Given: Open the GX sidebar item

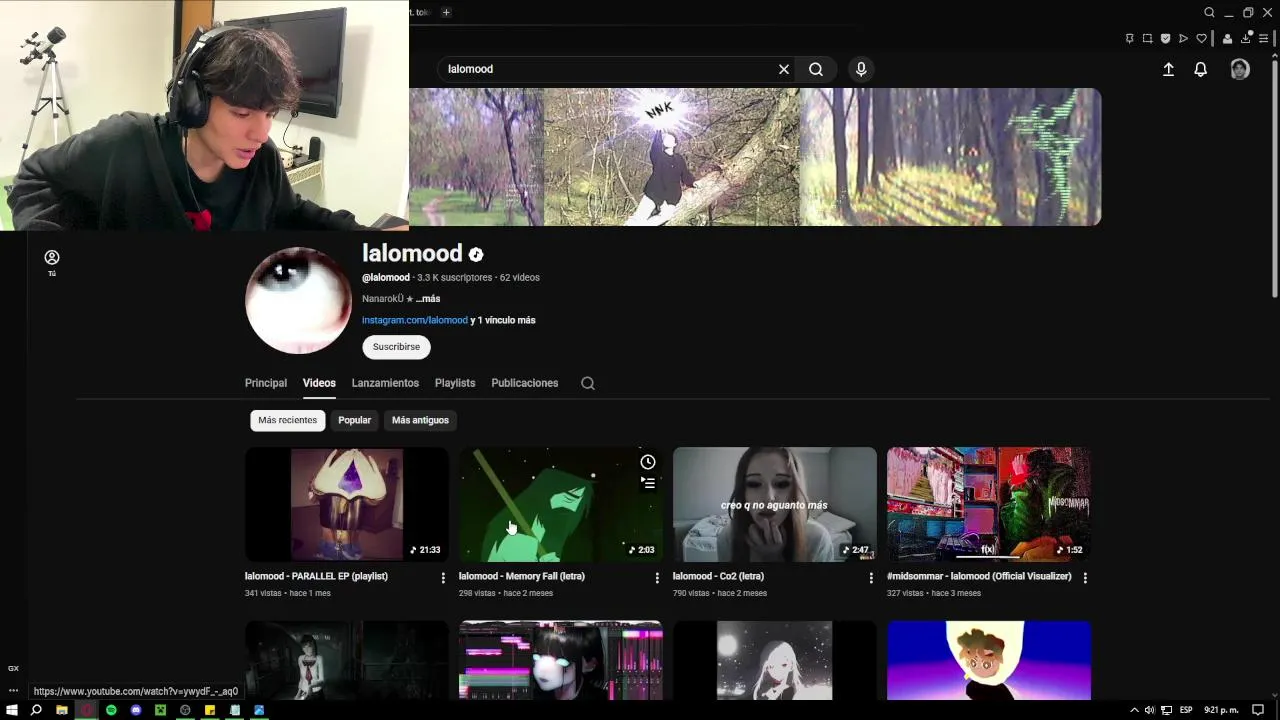Looking at the screenshot, I should coord(13,668).
